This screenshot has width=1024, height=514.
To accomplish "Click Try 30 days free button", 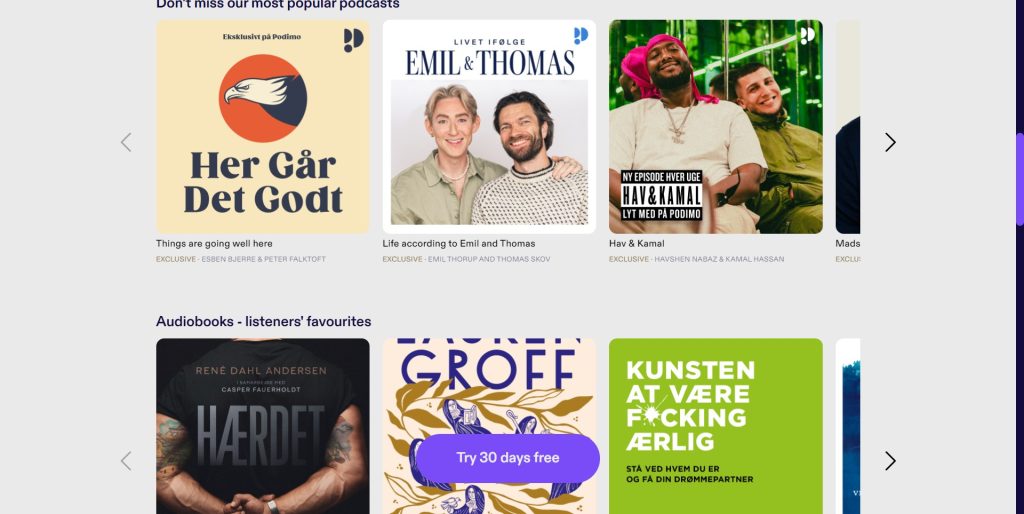I will click(508, 458).
